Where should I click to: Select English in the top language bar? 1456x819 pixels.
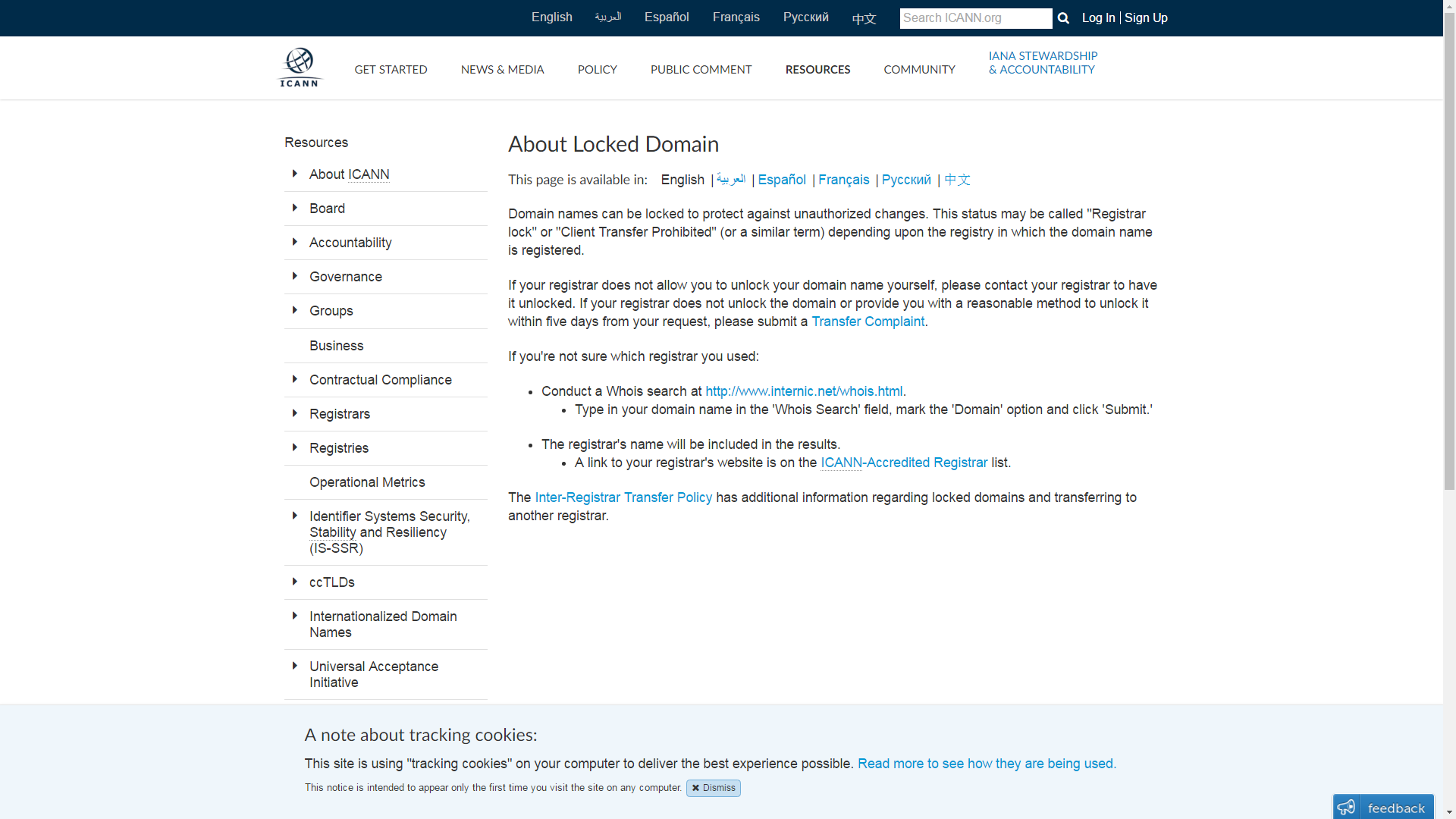(x=551, y=17)
